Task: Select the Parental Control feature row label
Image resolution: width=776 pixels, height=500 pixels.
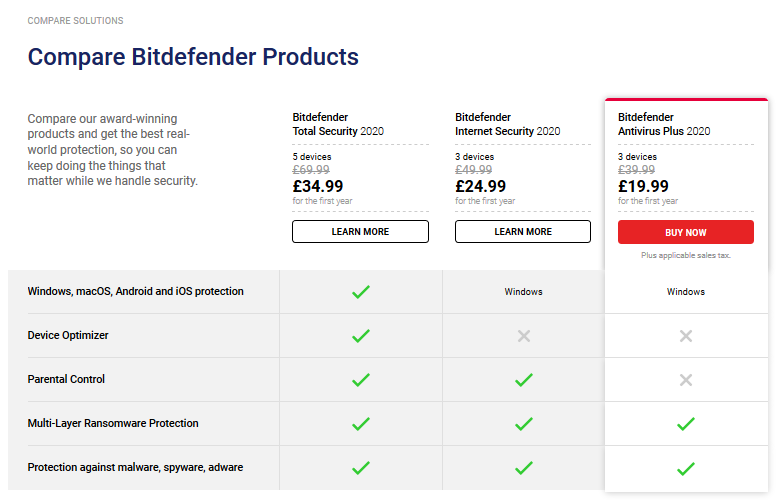Action: pos(66,380)
